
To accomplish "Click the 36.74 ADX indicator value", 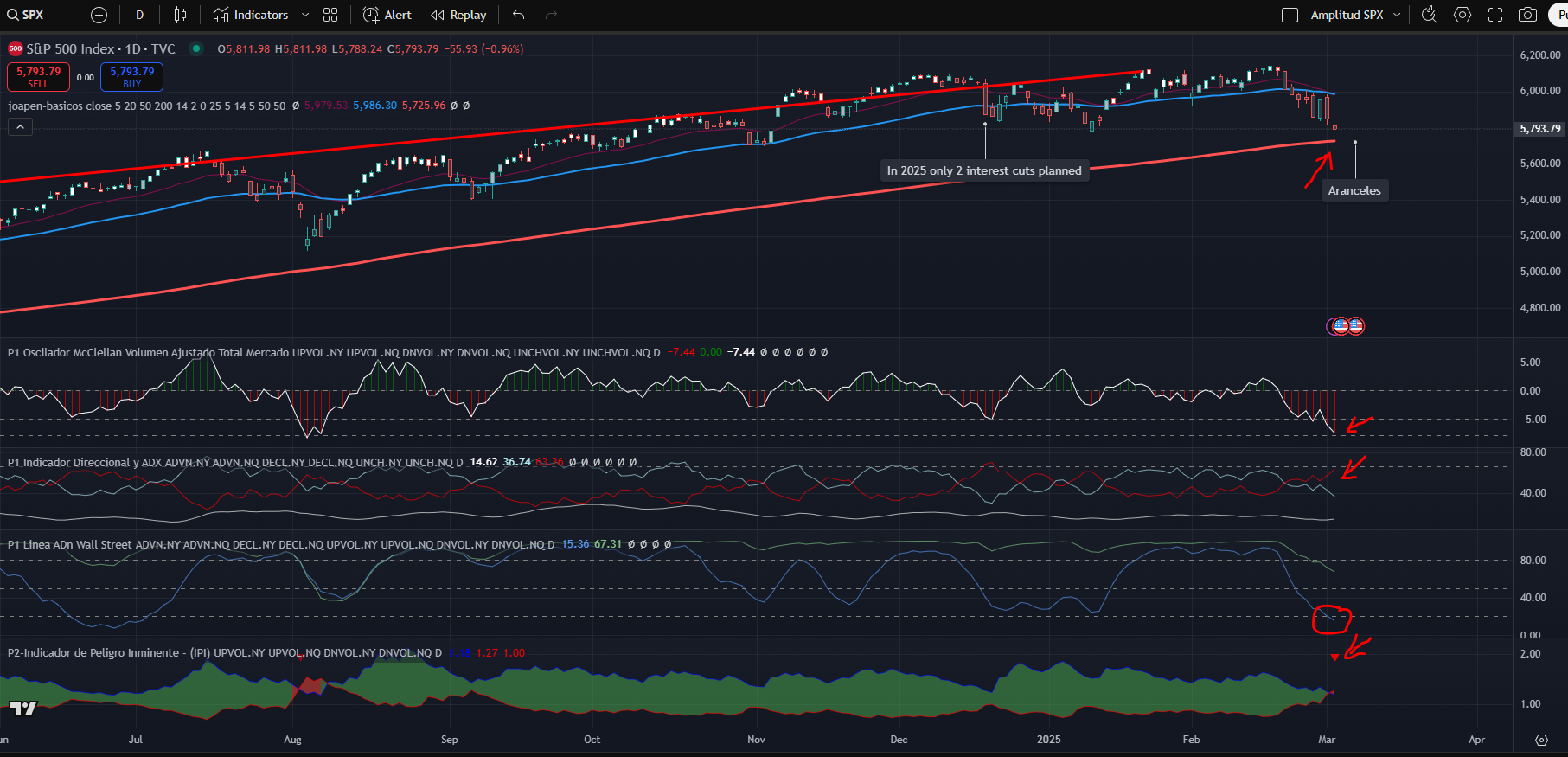I will click(516, 462).
